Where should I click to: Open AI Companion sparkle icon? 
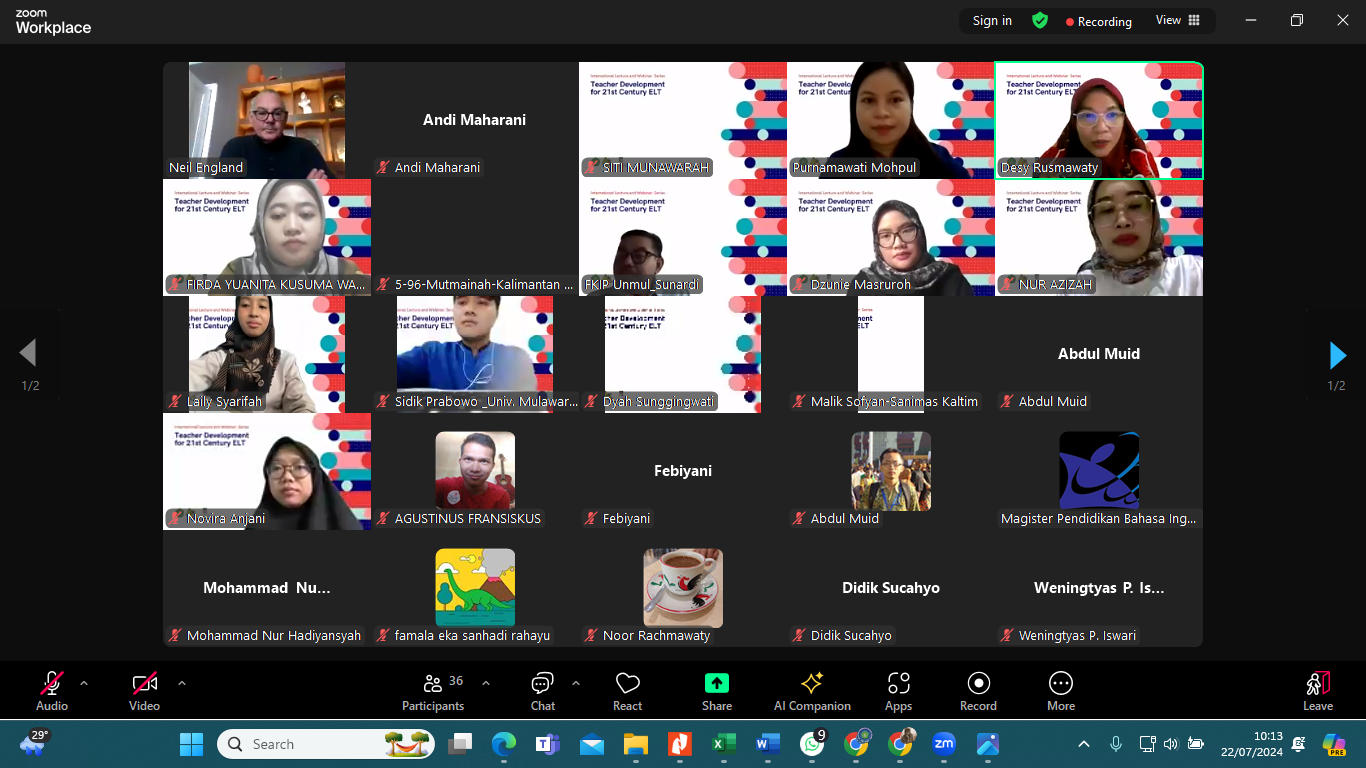coord(812,684)
